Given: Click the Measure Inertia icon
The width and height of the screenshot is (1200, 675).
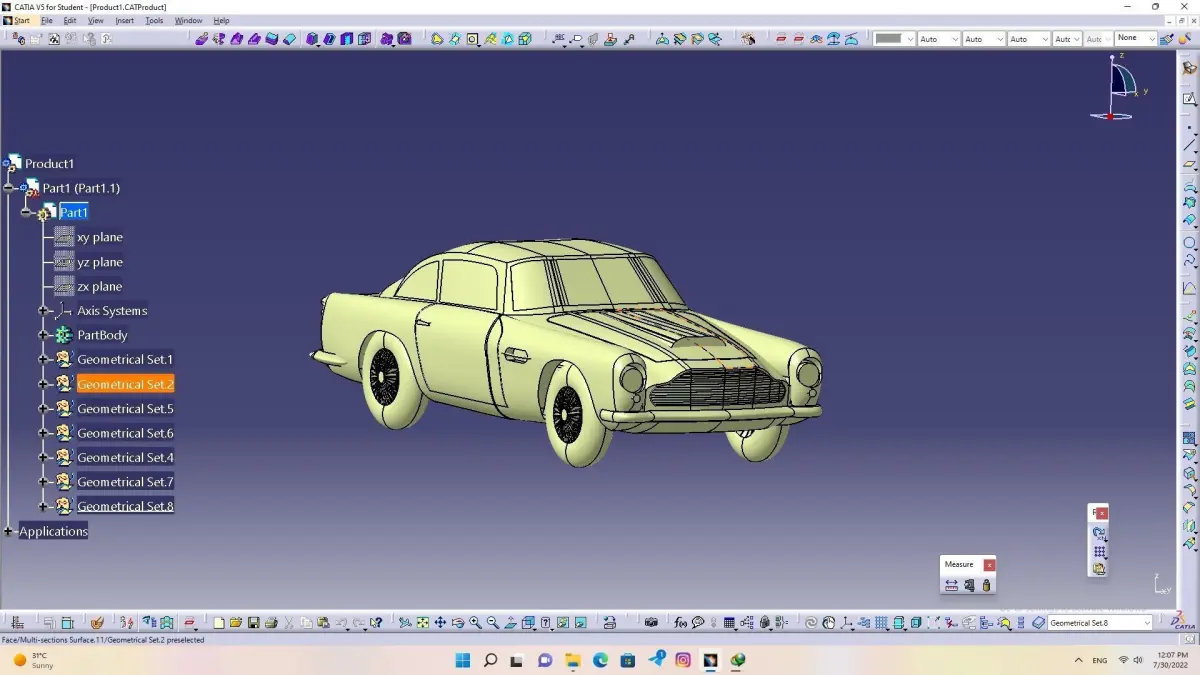Looking at the screenshot, I should (x=986, y=585).
